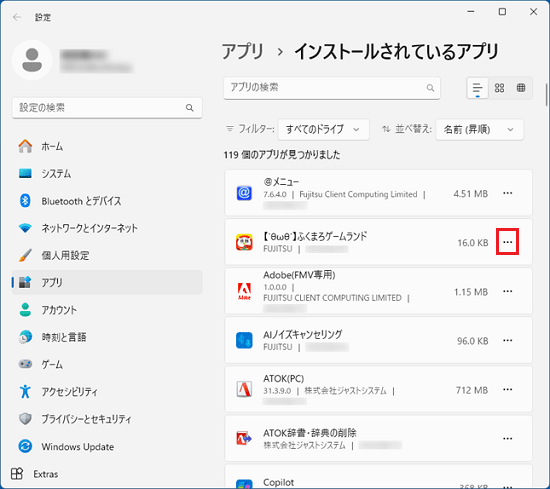Select アプリ in the sidebar

tap(107, 282)
